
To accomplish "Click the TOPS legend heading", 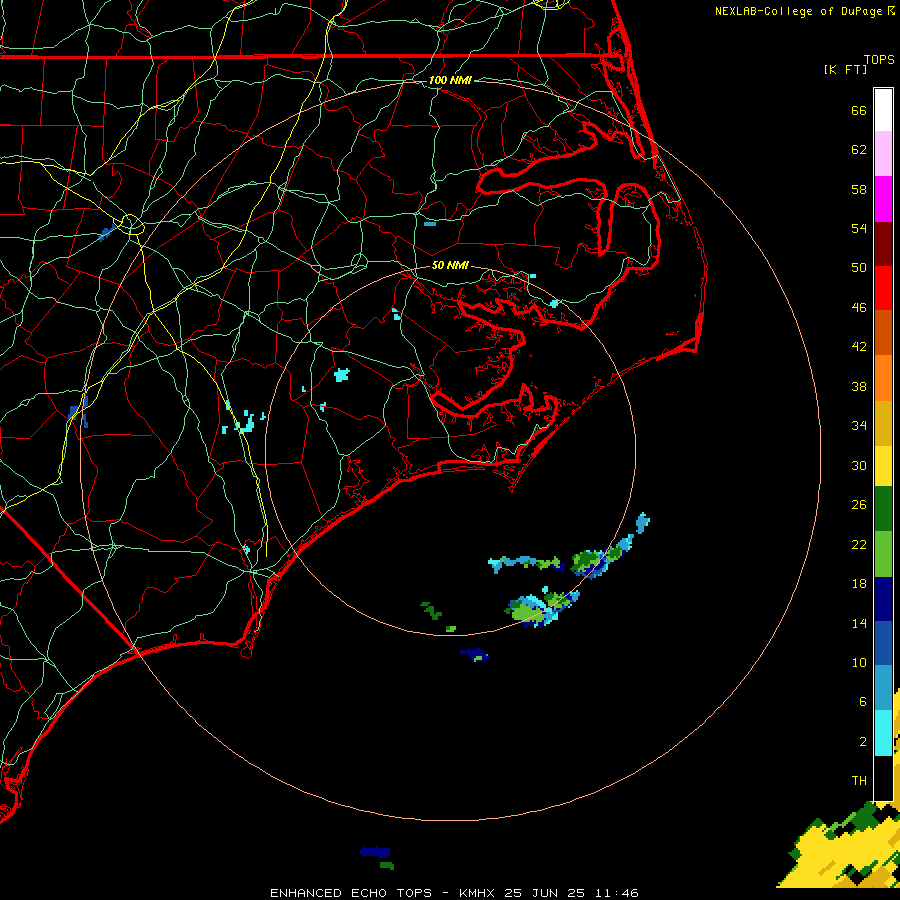I will click(879, 60).
